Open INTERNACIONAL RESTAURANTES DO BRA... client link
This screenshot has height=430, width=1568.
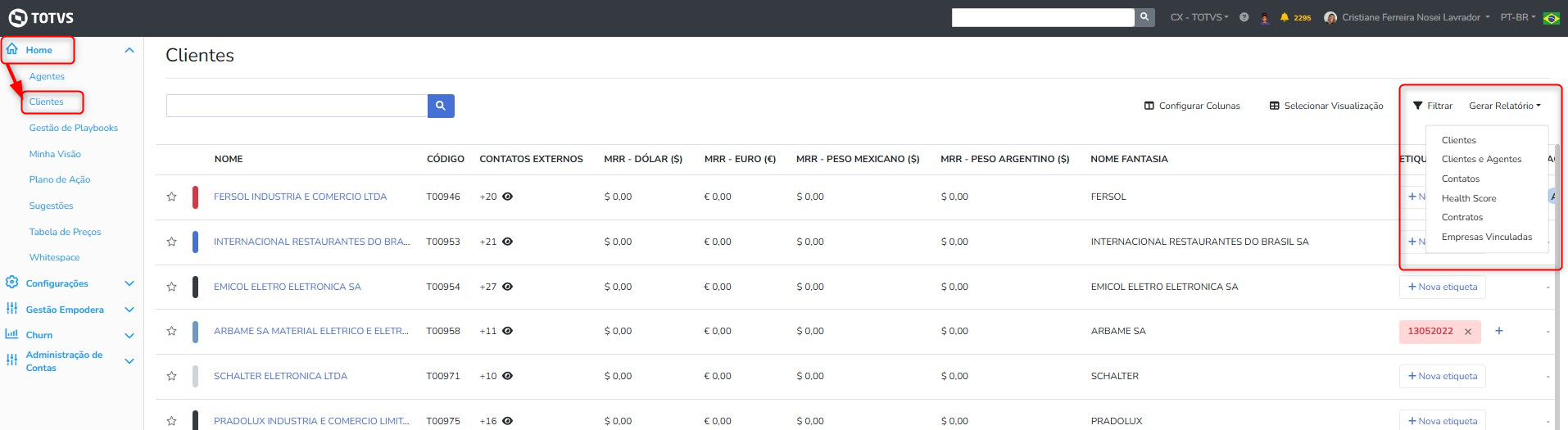click(311, 242)
